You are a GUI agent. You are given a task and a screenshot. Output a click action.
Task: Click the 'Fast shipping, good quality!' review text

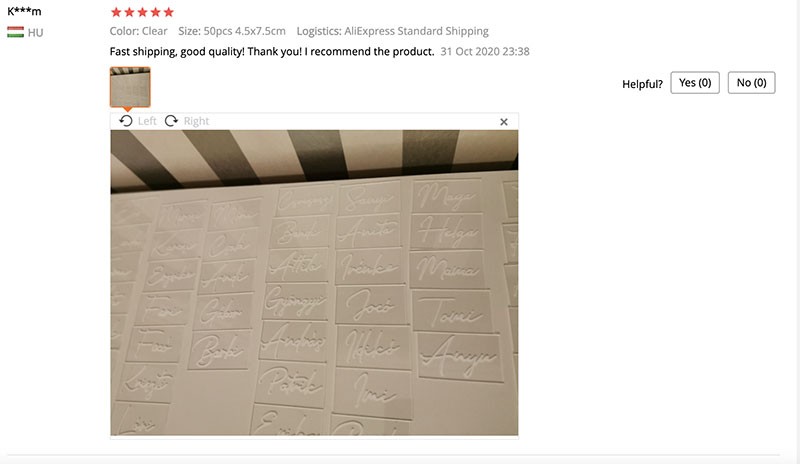(x=177, y=52)
